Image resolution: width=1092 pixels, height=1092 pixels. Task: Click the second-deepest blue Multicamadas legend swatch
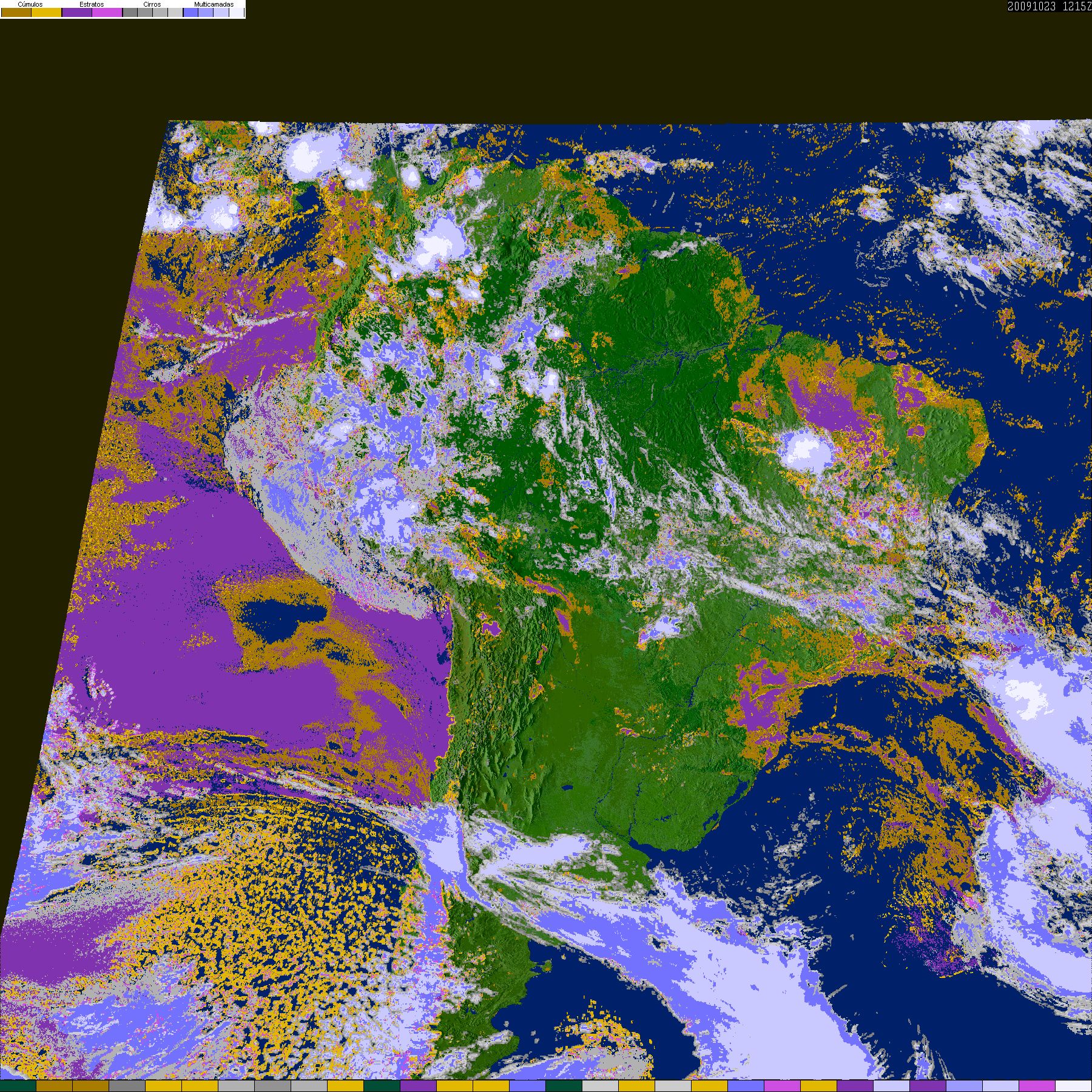coord(206,12)
